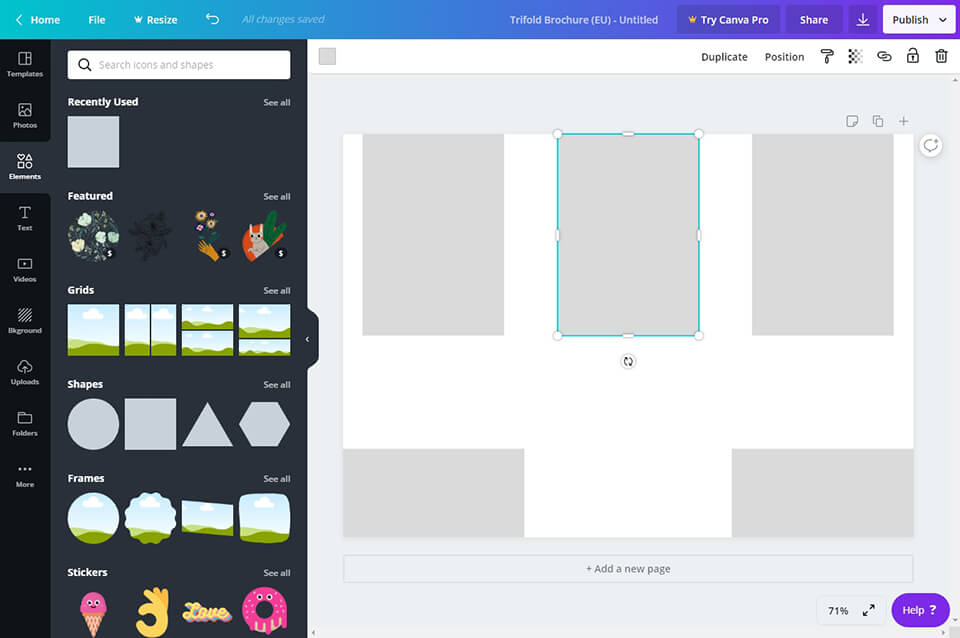The width and height of the screenshot is (960, 638).
Task: Lock the selected grid element
Action: coord(912,56)
